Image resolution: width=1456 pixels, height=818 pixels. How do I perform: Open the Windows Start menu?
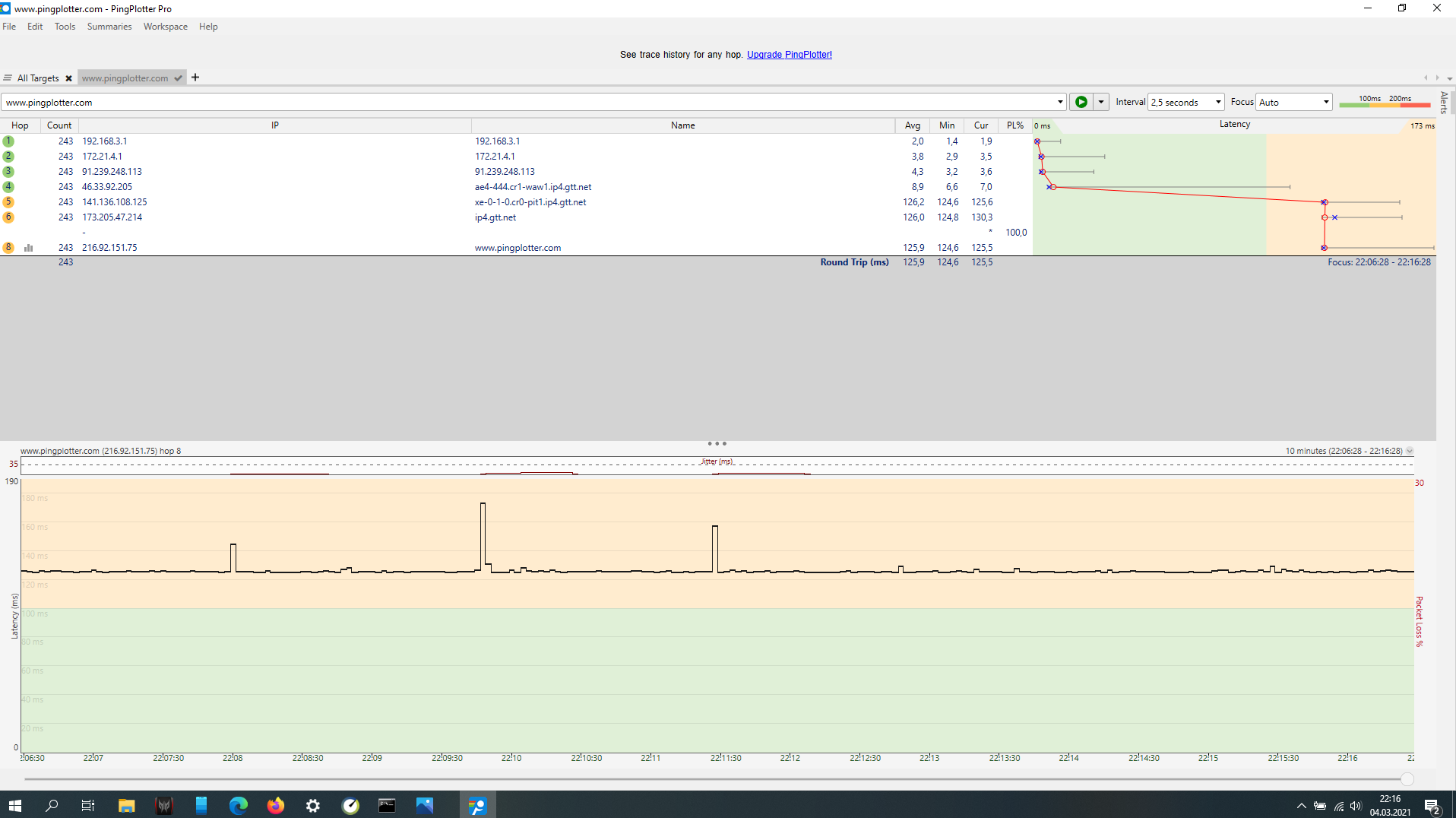(15, 805)
